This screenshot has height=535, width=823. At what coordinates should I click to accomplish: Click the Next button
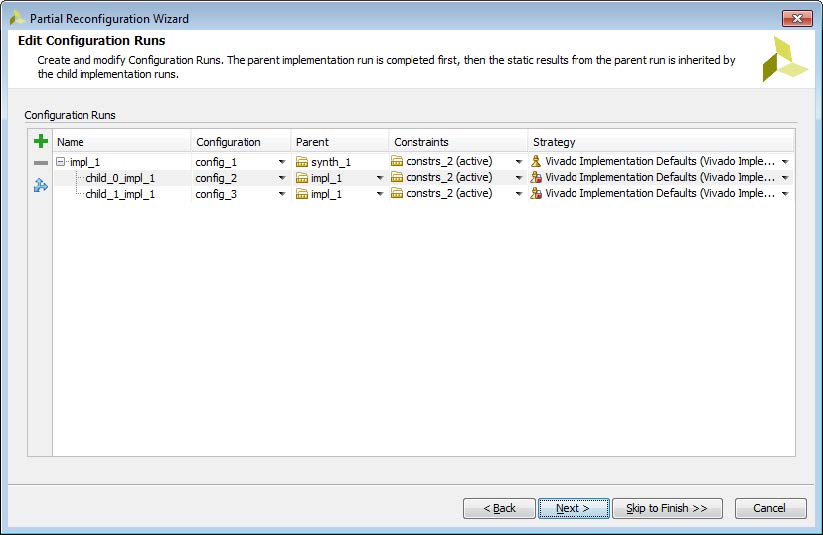(574, 508)
